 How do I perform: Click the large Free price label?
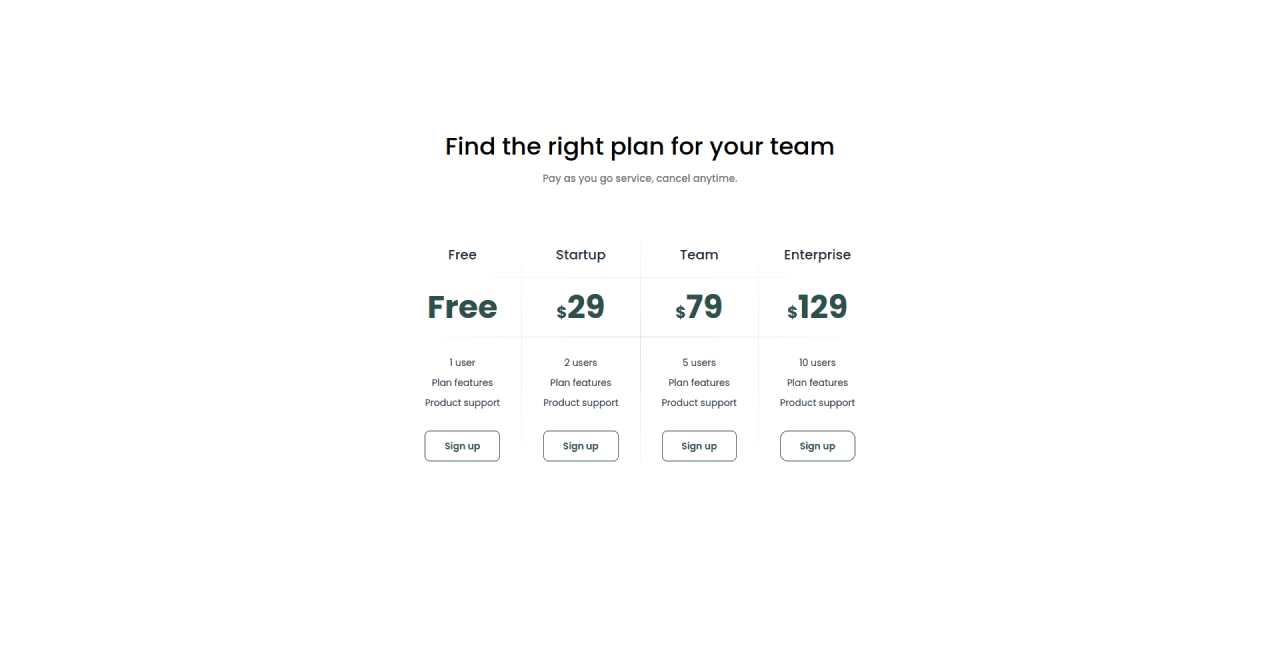(x=462, y=307)
